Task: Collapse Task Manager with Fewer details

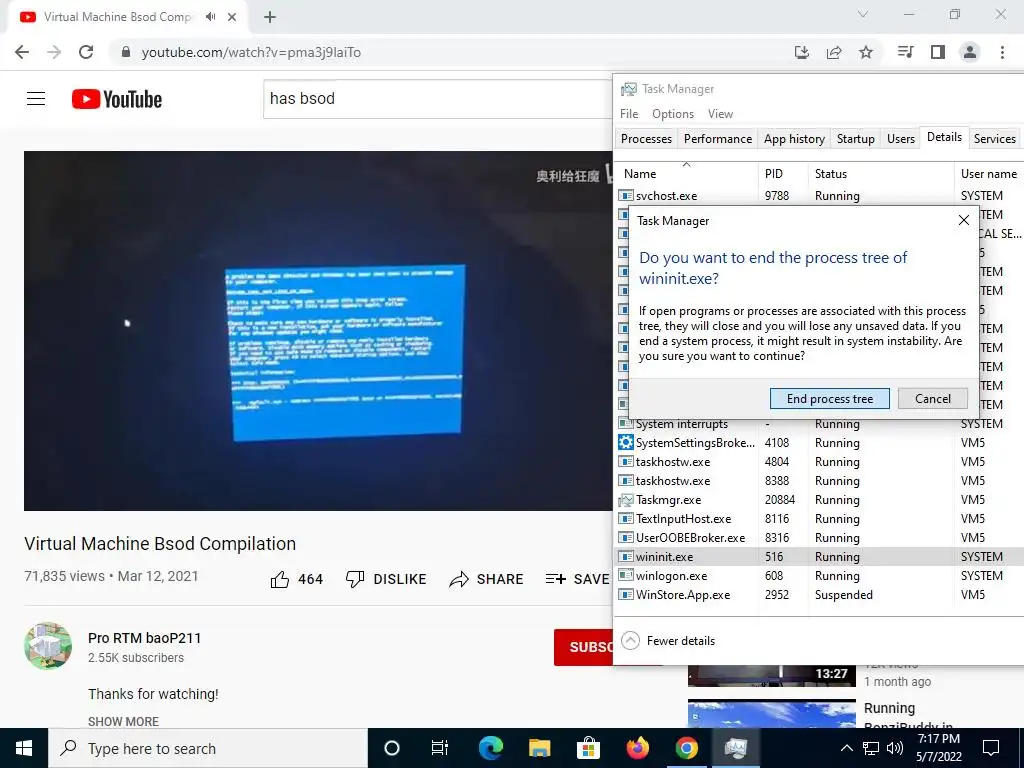Action: 668,641
